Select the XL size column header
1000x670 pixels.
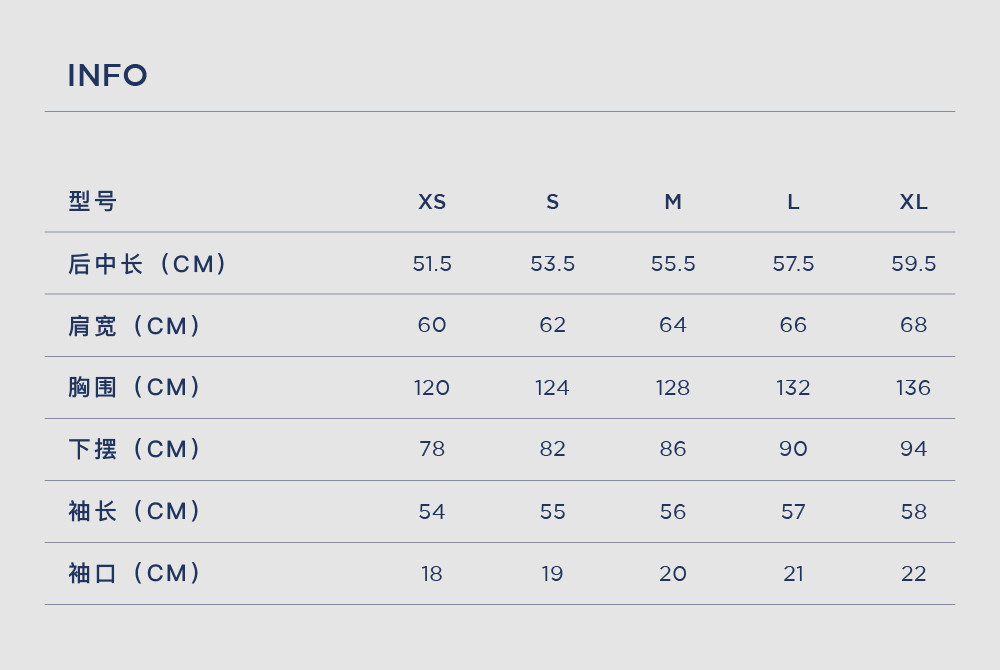pyautogui.click(x=913, y=201)
